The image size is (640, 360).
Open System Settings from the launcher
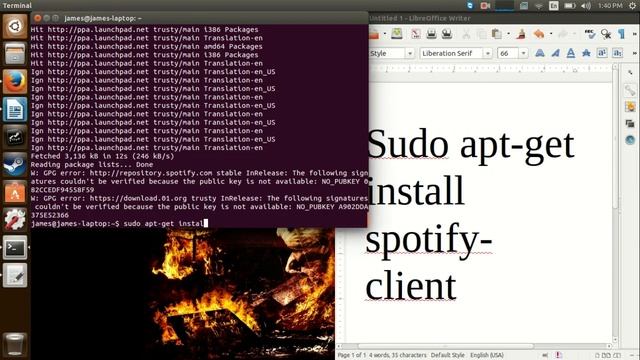tap(15, 220)
